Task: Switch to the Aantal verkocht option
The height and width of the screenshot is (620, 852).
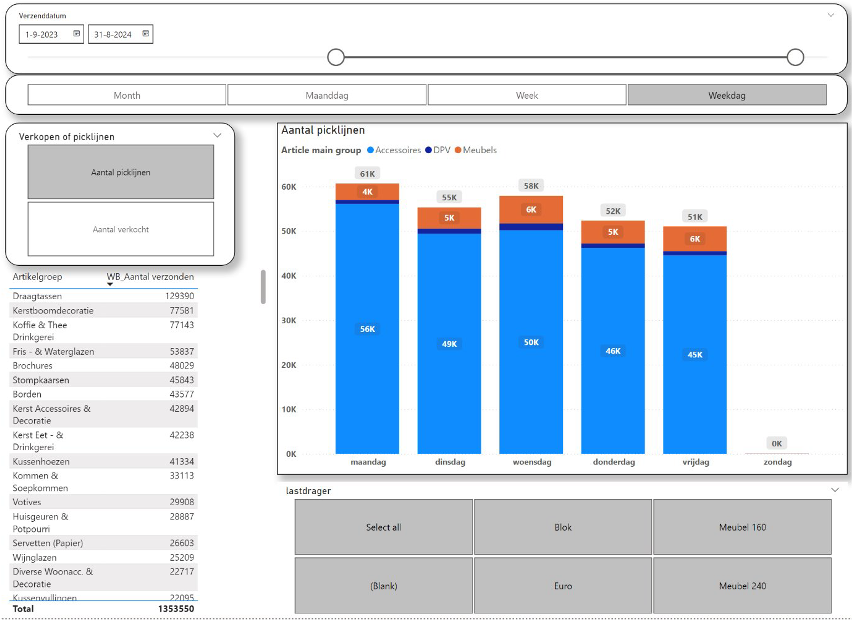Action: [x=120, y=229]
